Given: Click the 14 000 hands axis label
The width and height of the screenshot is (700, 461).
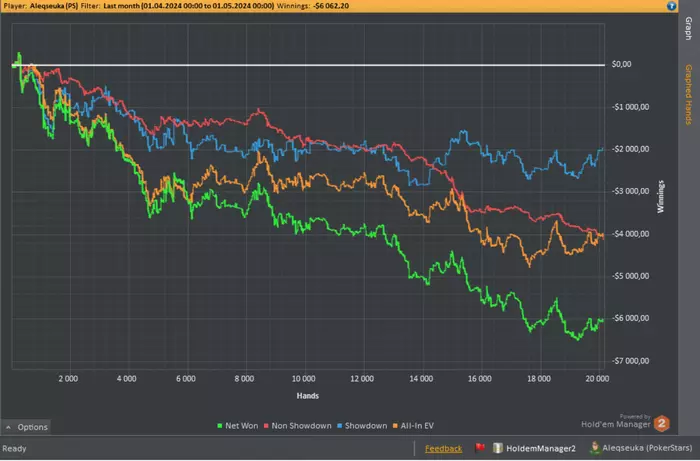Looking at the screenshot, I should (421, 378).
